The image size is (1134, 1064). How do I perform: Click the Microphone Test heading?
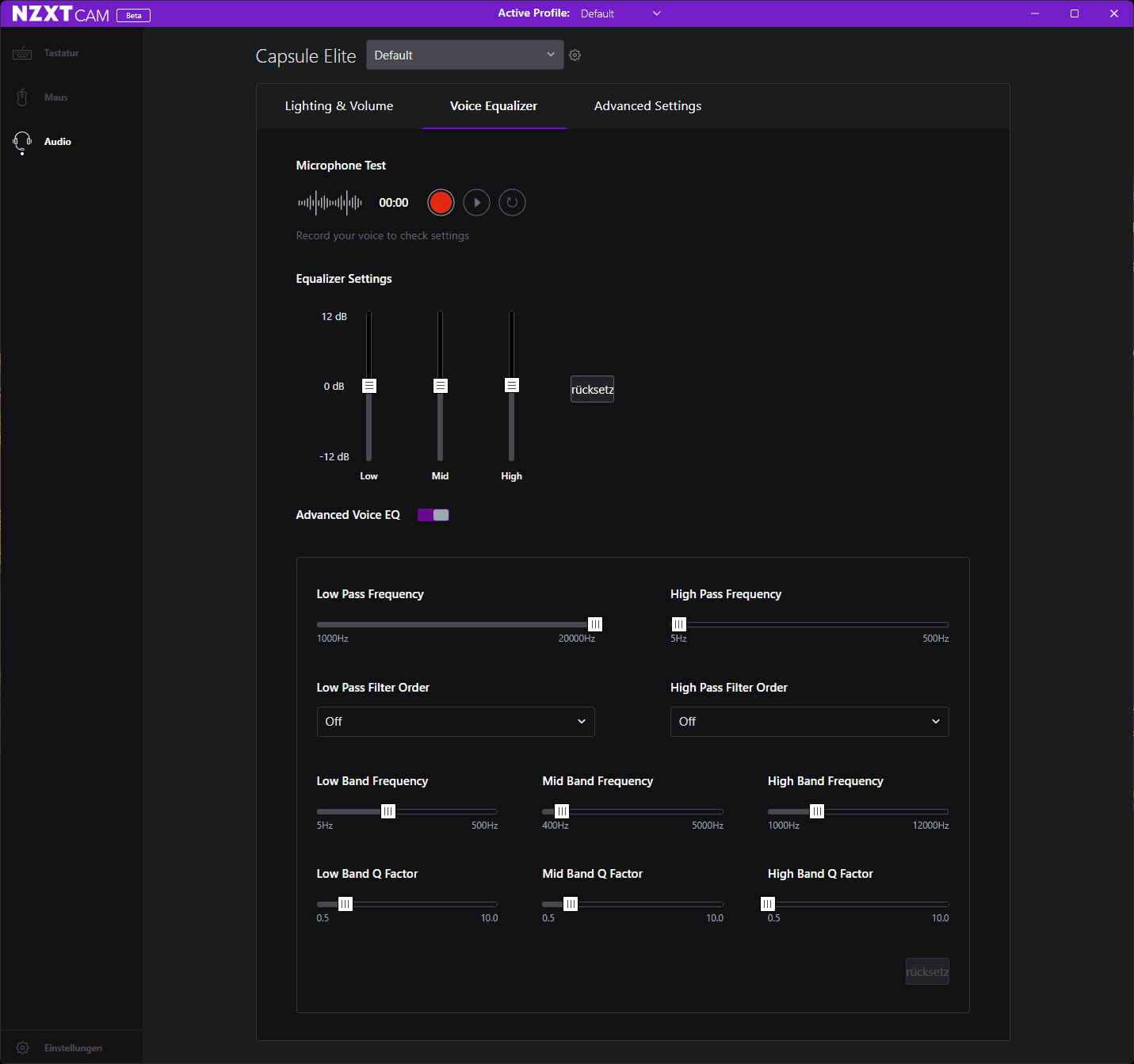click(341, 166)
